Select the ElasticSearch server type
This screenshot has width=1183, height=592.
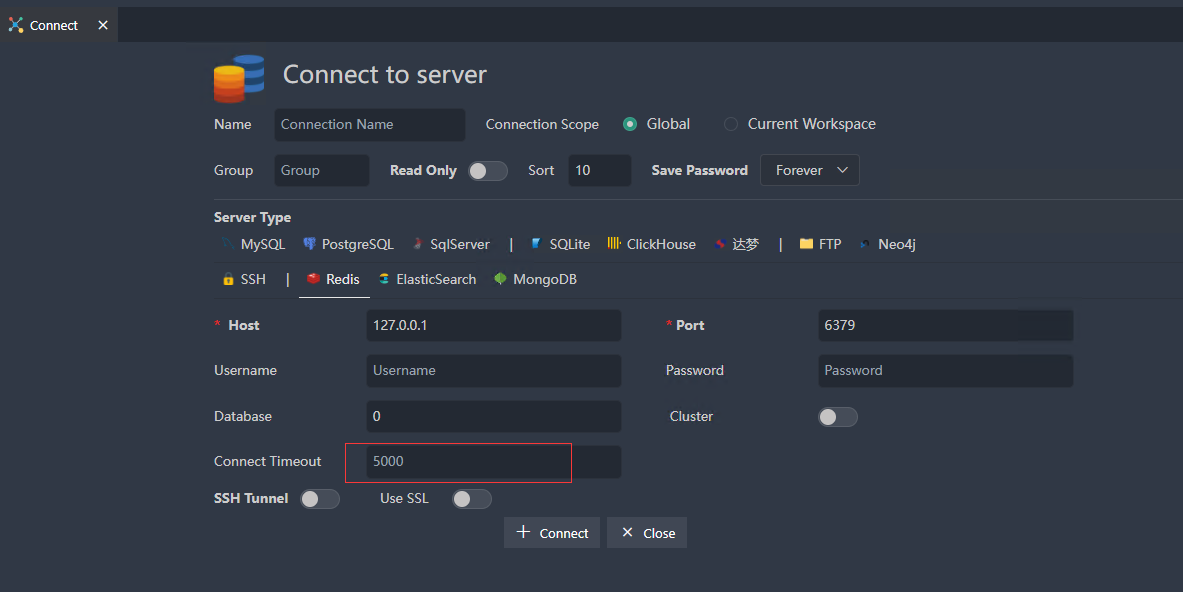click(x=427, y=279)
